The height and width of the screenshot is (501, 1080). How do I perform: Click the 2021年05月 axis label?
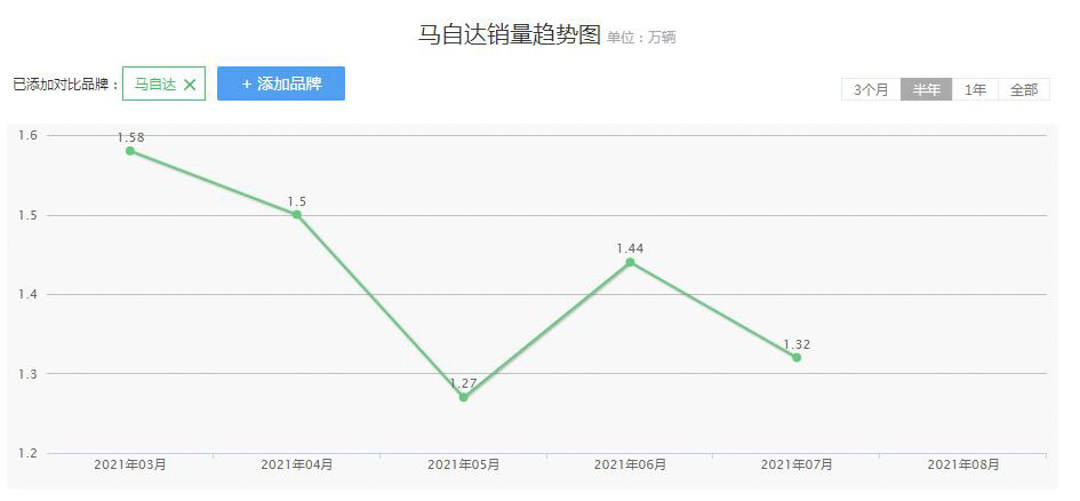[464, 464]
